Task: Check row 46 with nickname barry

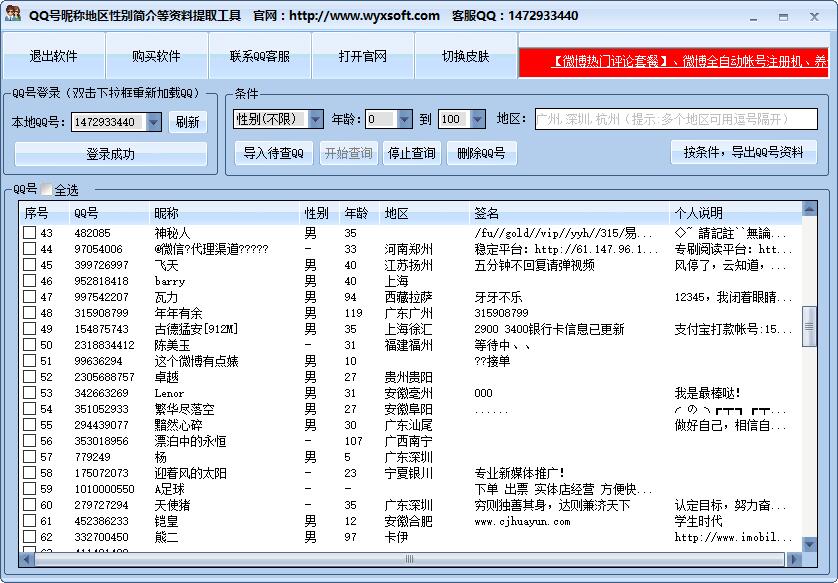Action: click(x=30, y=281)
